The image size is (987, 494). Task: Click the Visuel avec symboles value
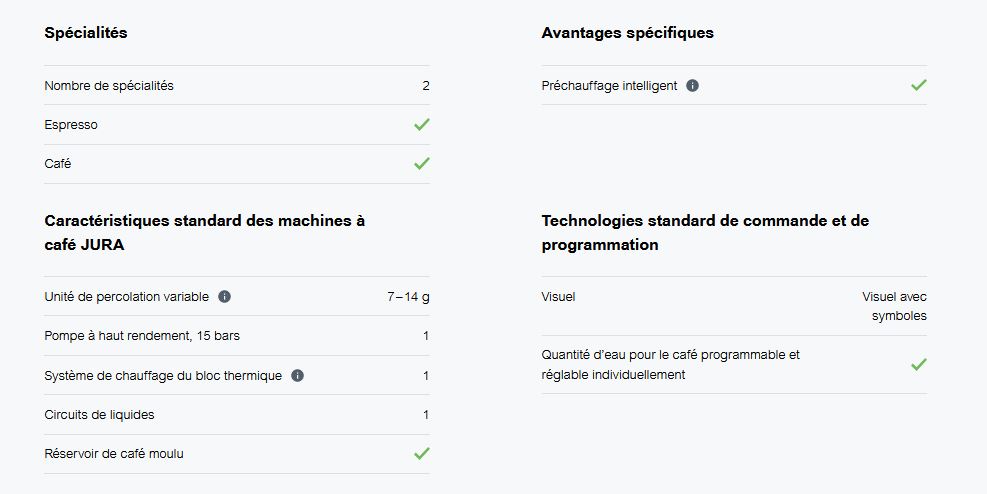[894, 306]
